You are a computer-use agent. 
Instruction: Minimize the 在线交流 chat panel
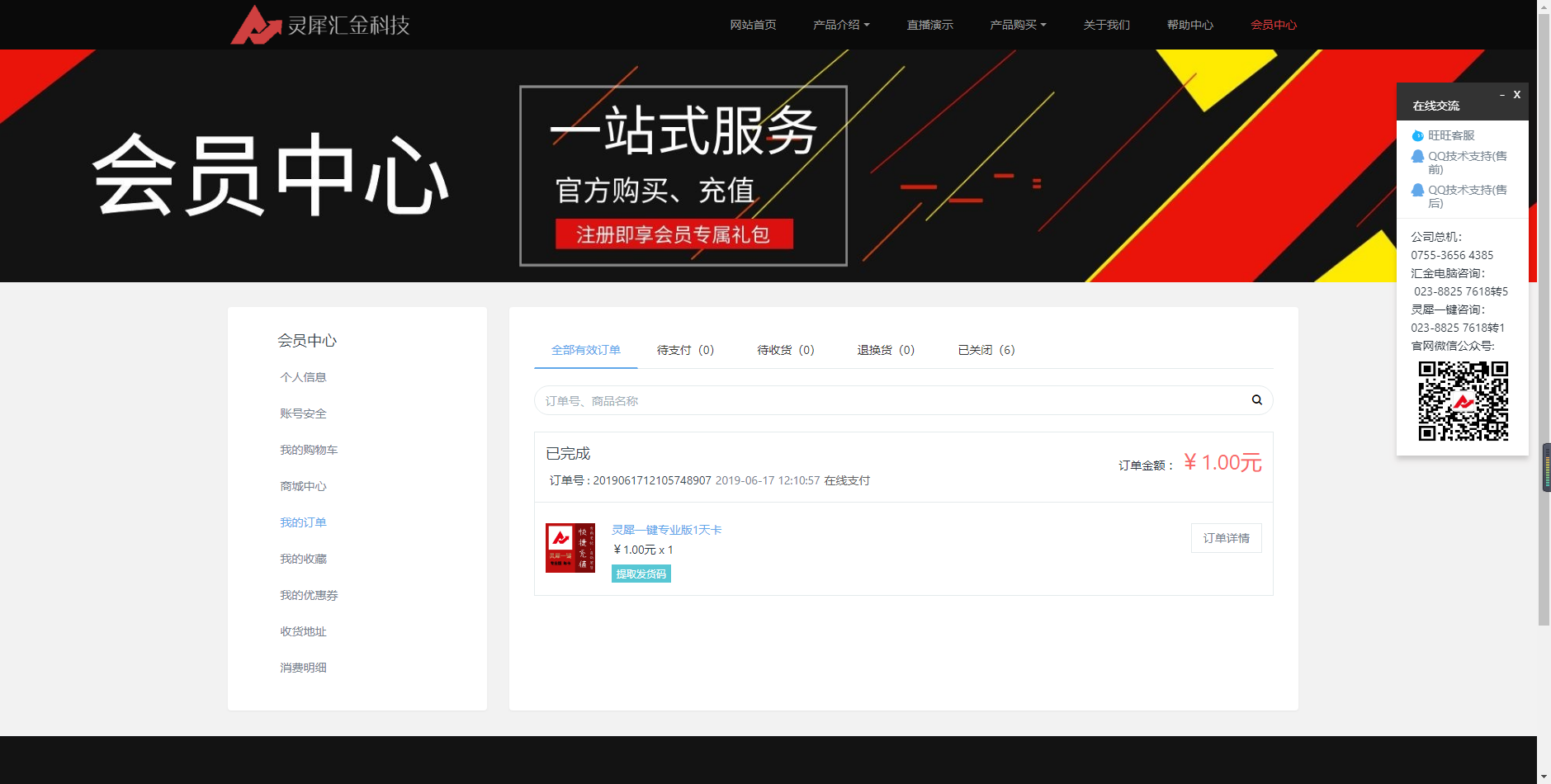pyautogui.click(x=1502, y=94)
